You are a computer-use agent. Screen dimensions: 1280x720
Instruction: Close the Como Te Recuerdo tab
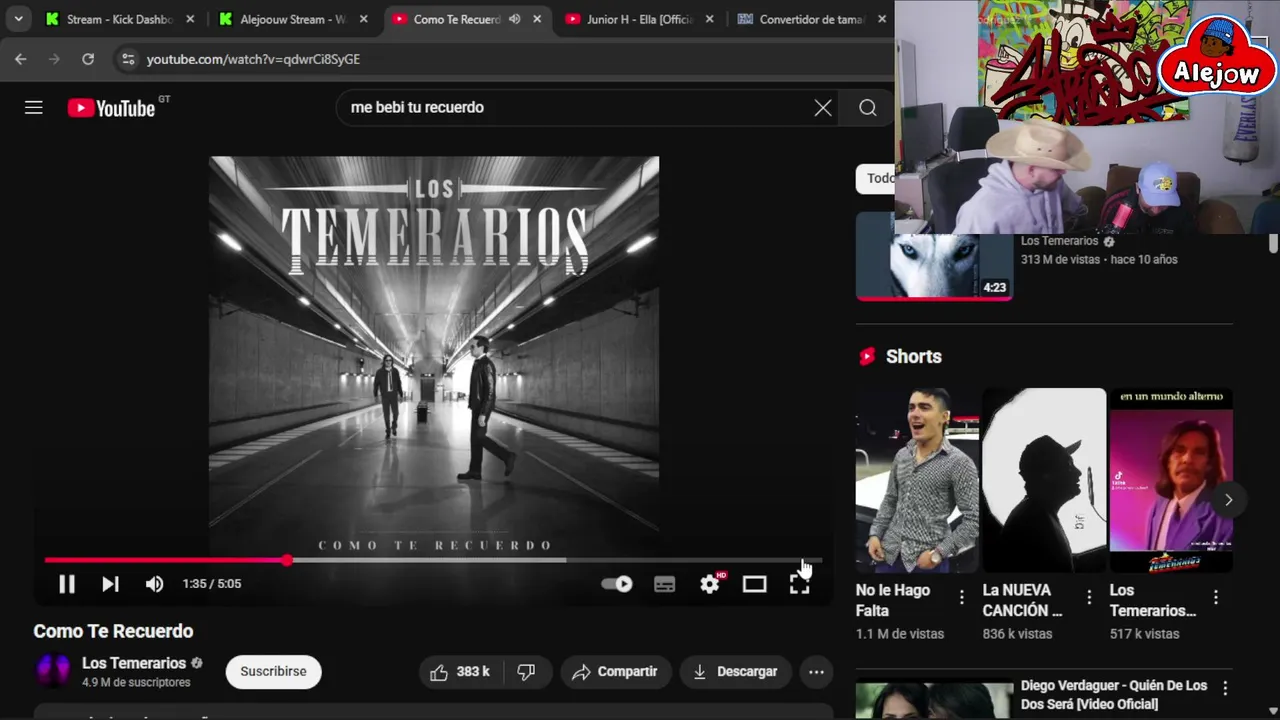point(537,19)
